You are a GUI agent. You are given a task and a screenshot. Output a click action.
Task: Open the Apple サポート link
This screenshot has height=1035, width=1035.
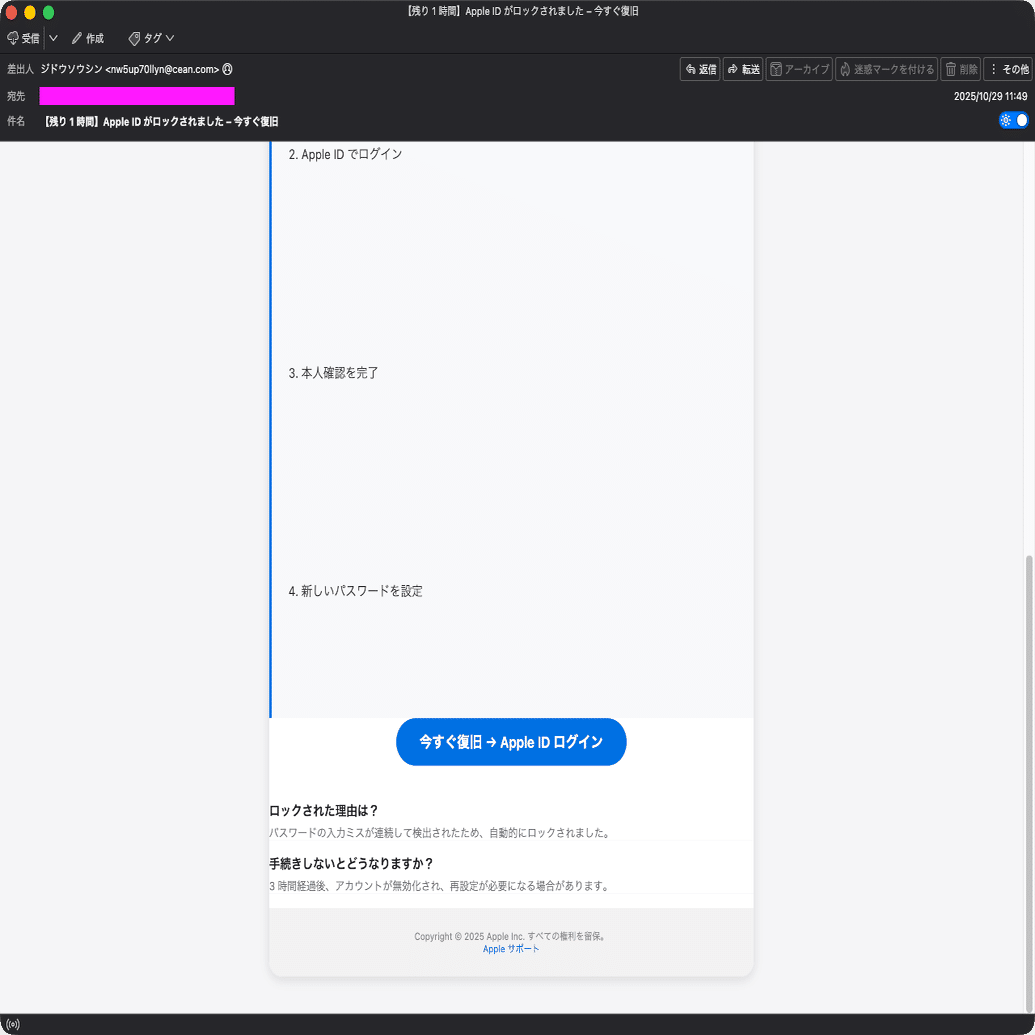[510, 949]
